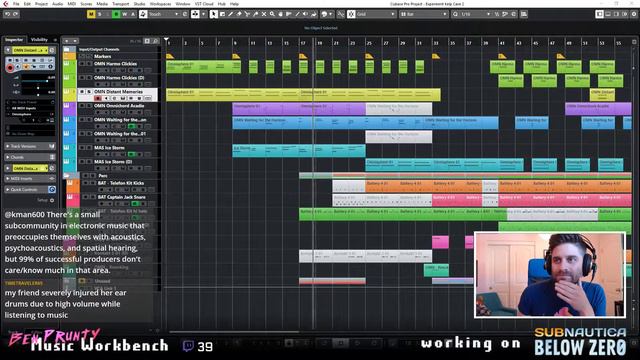Switch to the Inspector tab
The image size is (640, 360).
point(14,40)
